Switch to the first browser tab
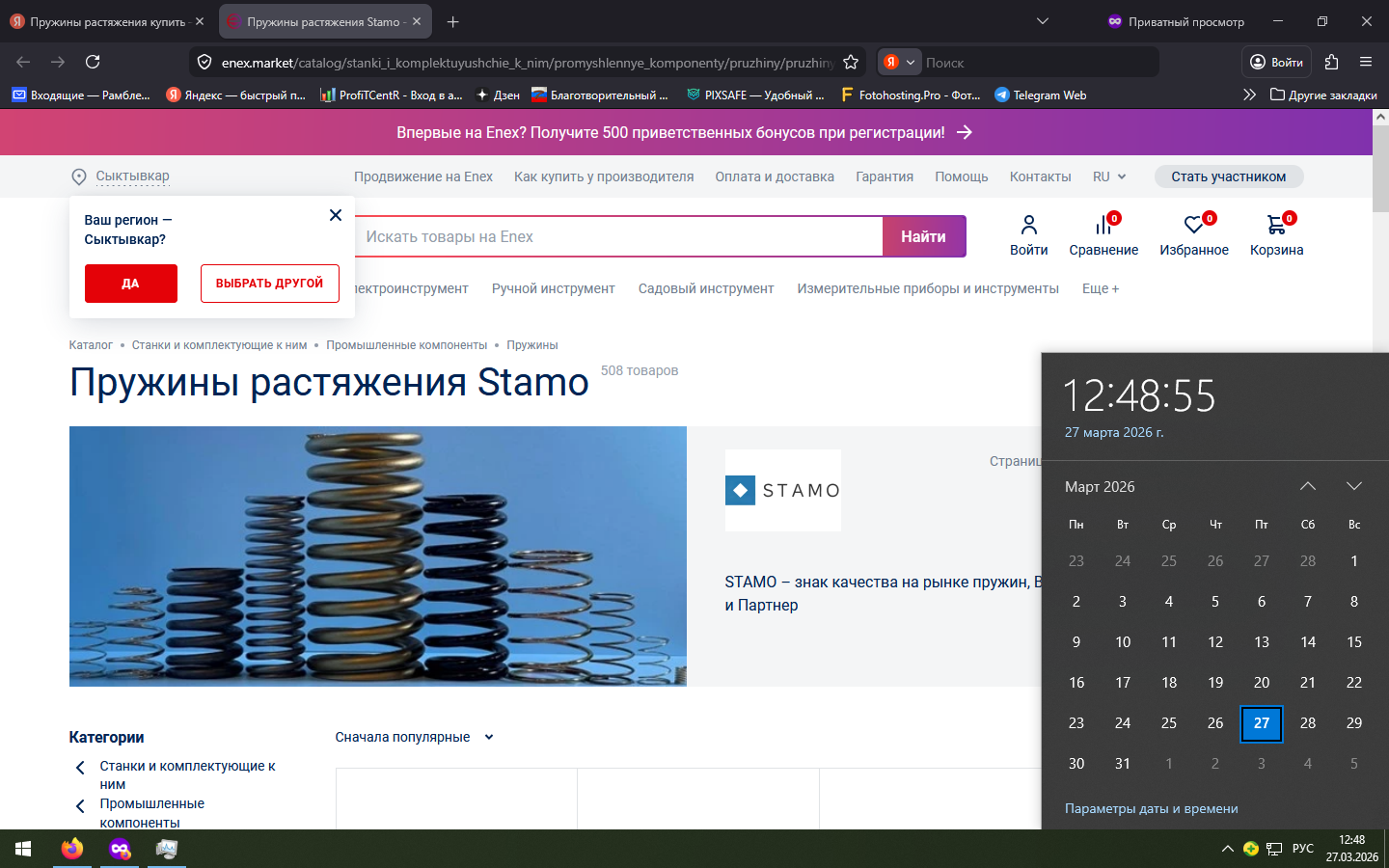 pyautogui.click(x=106, y=21)
